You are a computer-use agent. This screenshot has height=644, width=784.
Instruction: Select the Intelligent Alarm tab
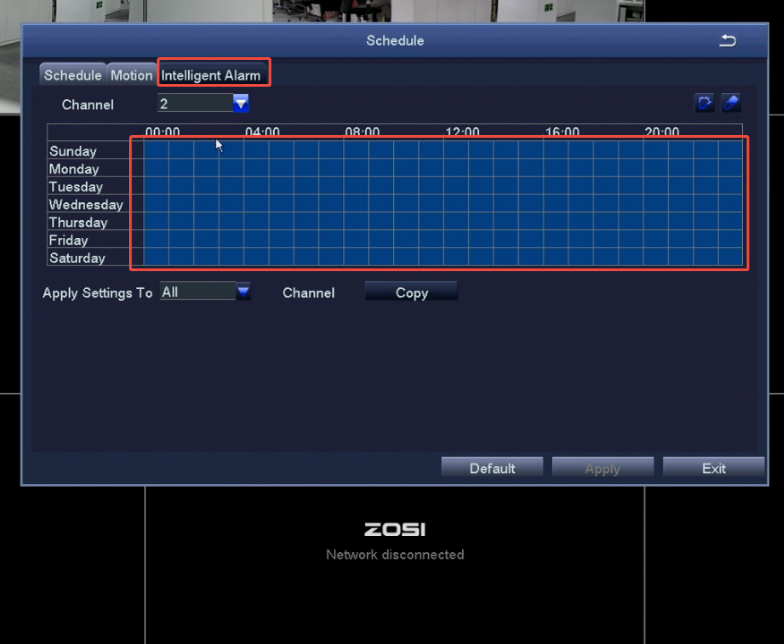[x=211, y=75]
